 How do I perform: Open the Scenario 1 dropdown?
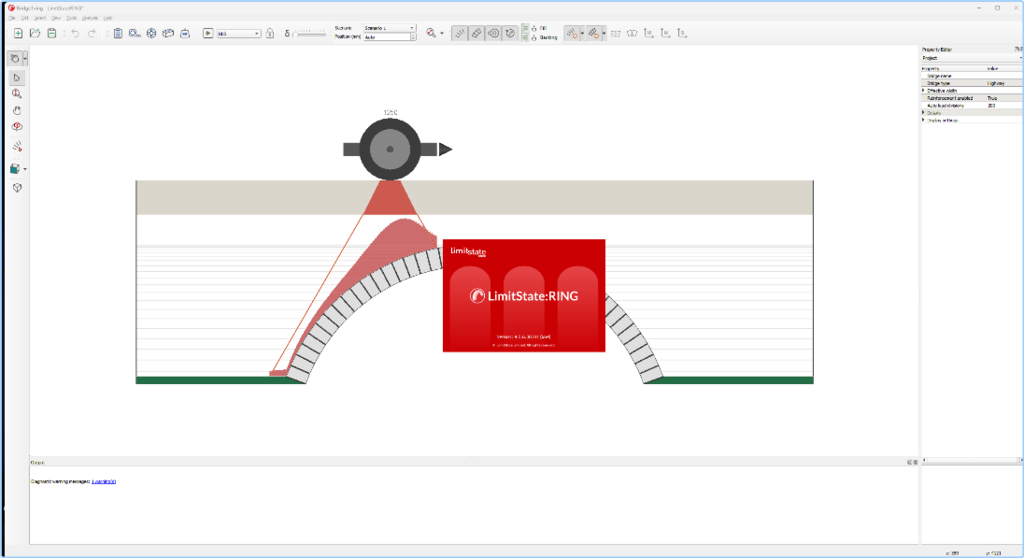[389, 28]
